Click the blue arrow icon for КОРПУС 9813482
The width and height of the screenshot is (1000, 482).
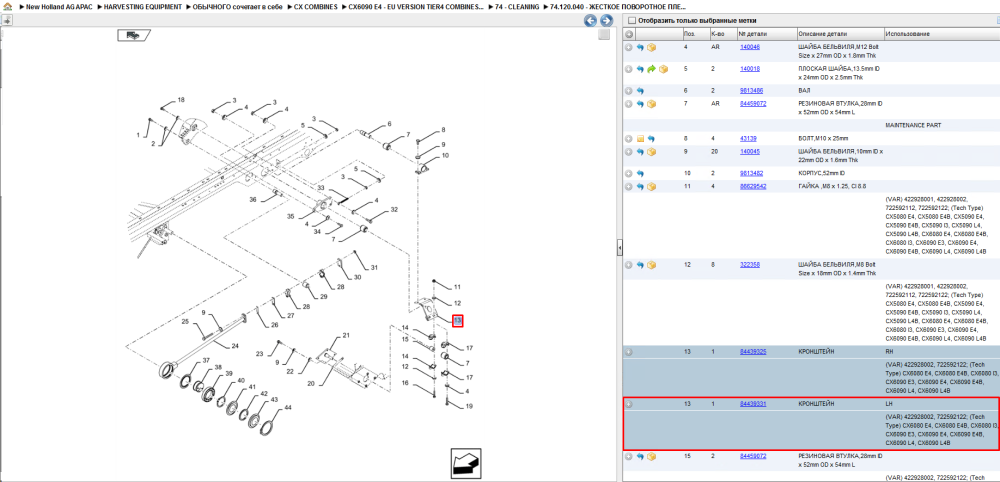640,173
